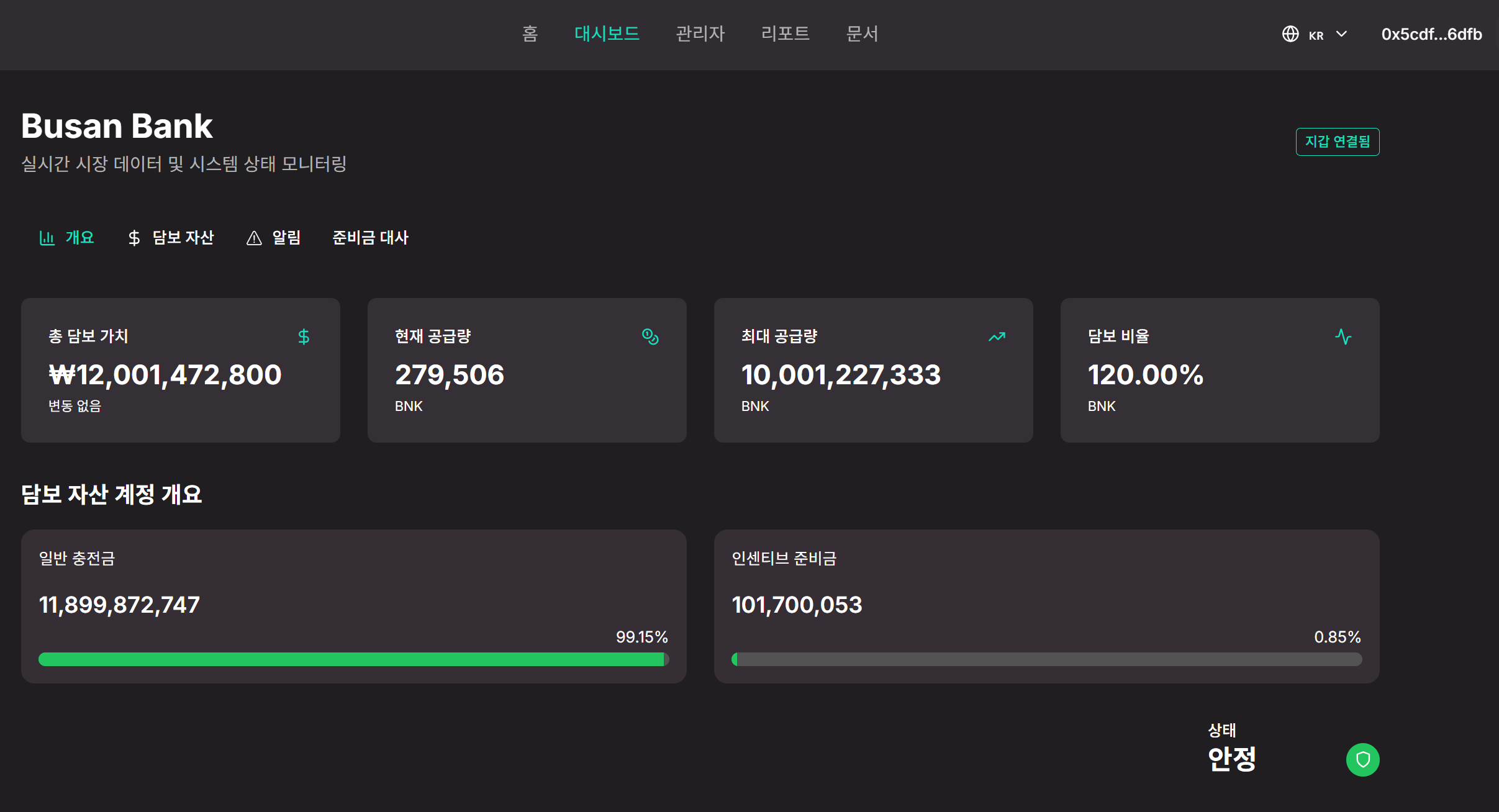Viewport: 1499px width, 812px height.
Task: Open the KR language dropdown
Action: pyautogui.click(x=1316, y=35)
